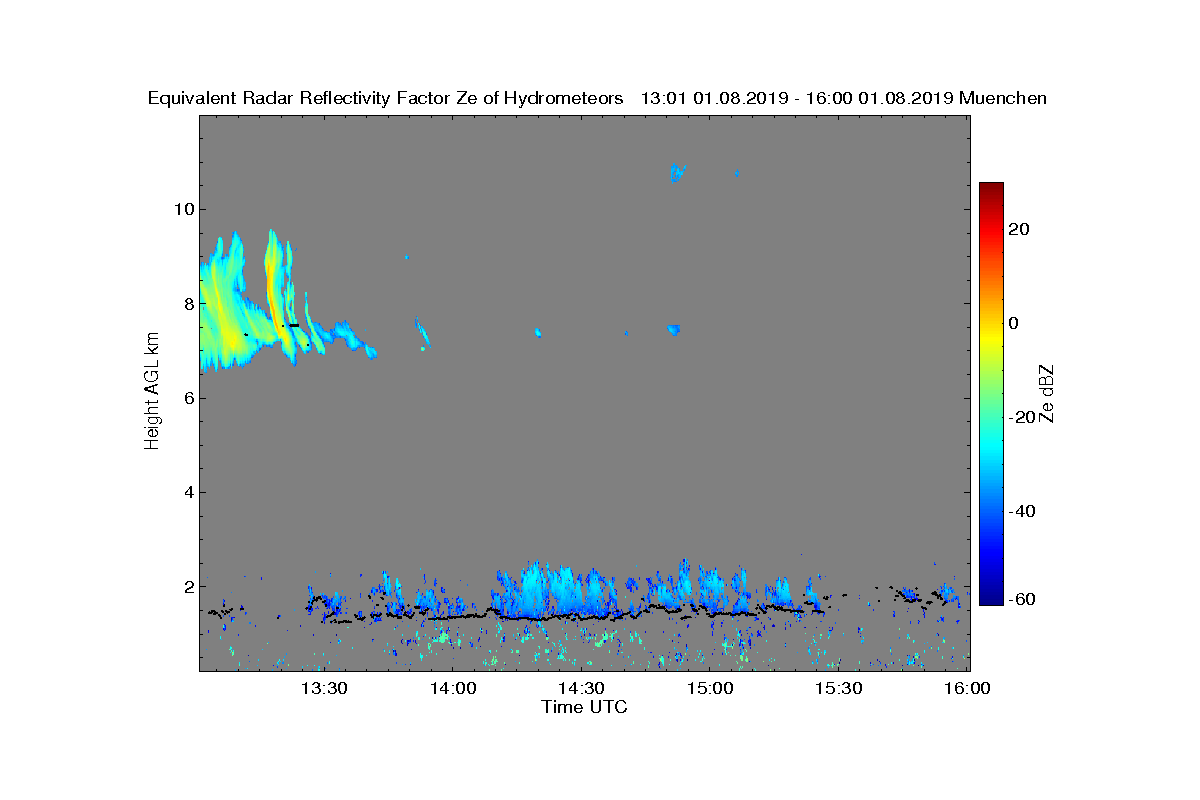
Task: Click the 16:00 time tick label
Action: click(966, 688)
